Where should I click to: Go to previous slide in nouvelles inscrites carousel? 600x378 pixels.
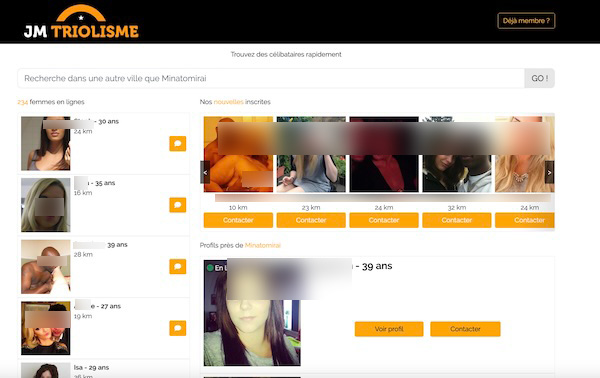[x=205, y=172]
